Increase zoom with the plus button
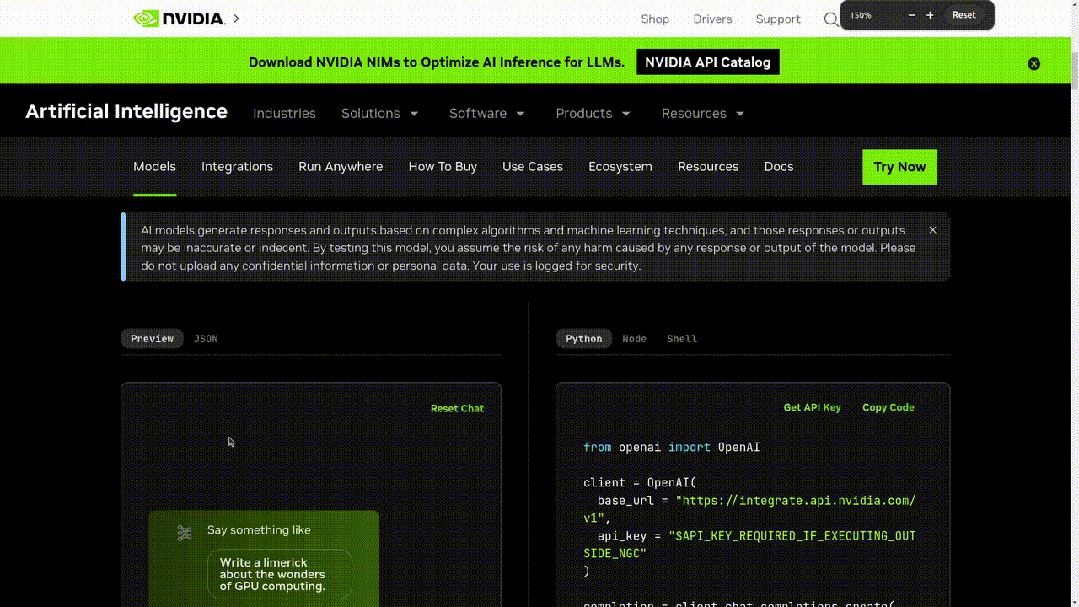Viewport: 1079px width, 607px height. click(930, 15)
